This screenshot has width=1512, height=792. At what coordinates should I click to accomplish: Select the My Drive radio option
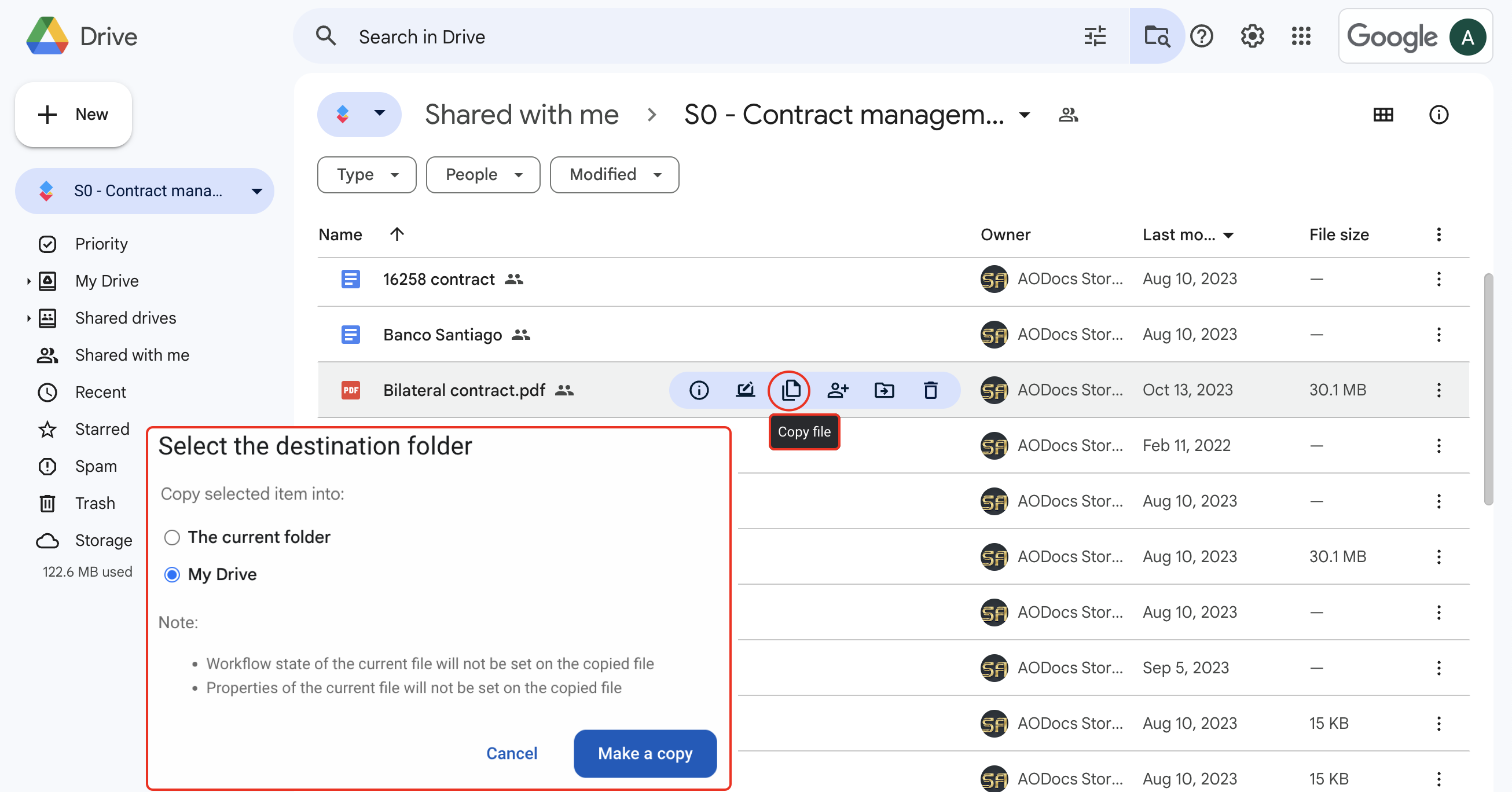pyautogui.click(x=171, y=574)
